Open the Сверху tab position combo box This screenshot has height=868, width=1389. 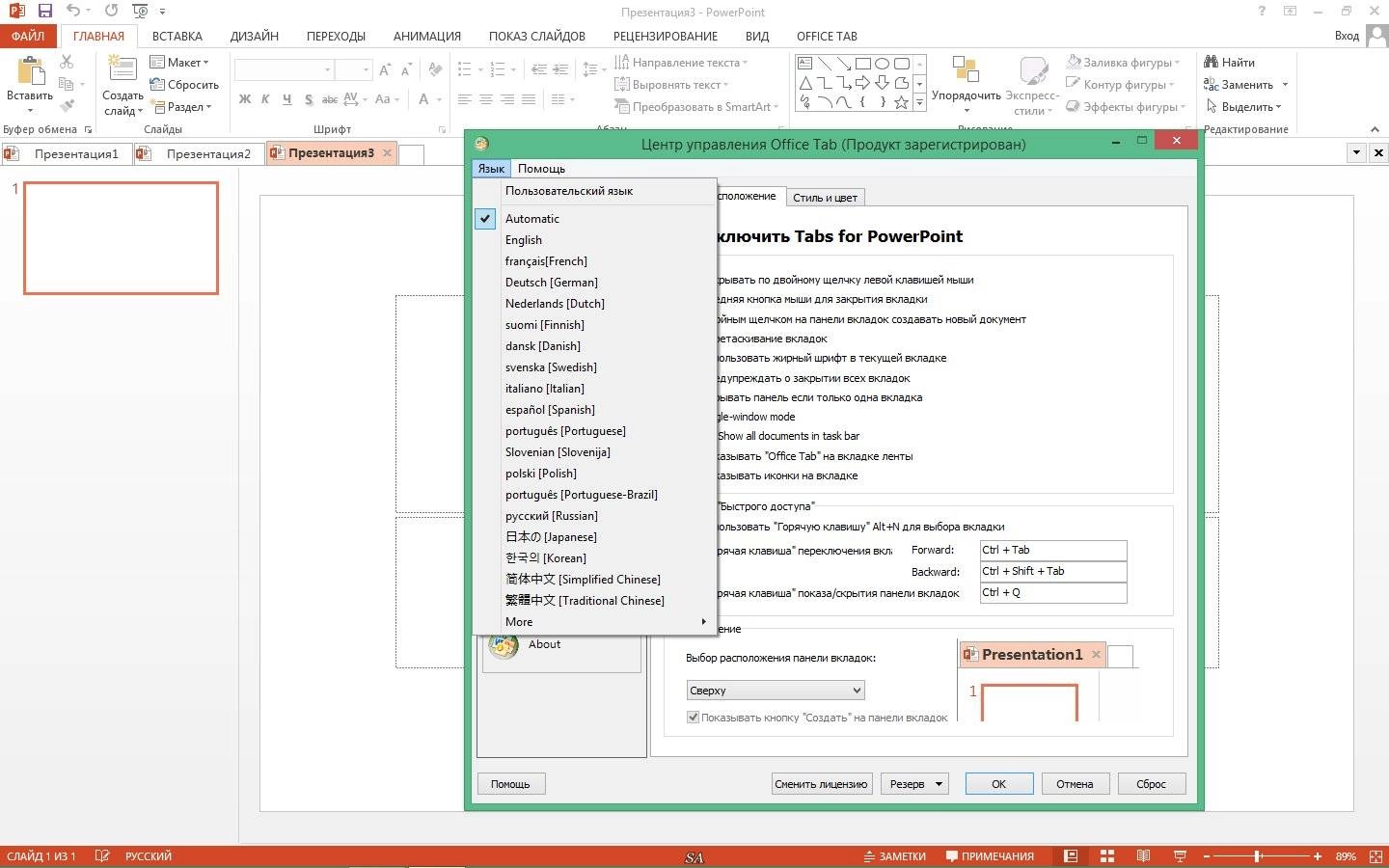coord(776,691)
